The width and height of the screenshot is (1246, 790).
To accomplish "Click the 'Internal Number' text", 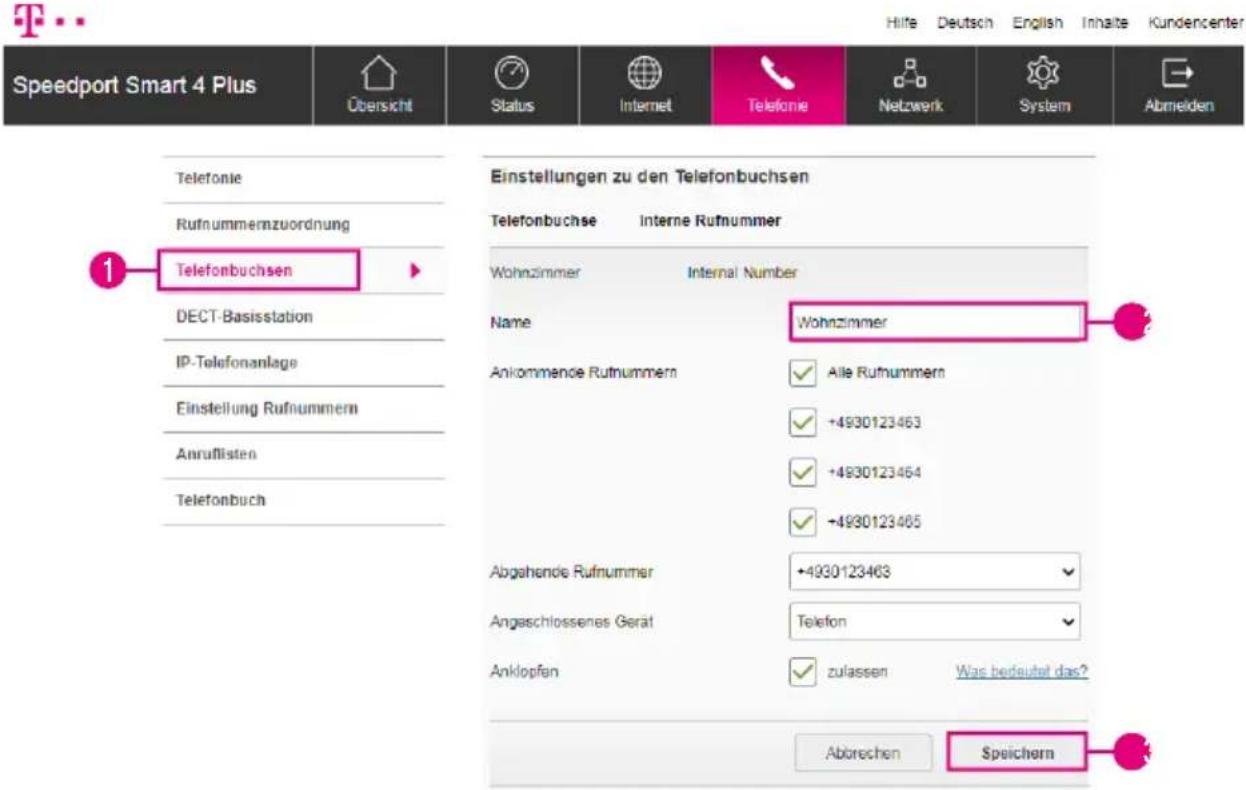I will point(742,272).
